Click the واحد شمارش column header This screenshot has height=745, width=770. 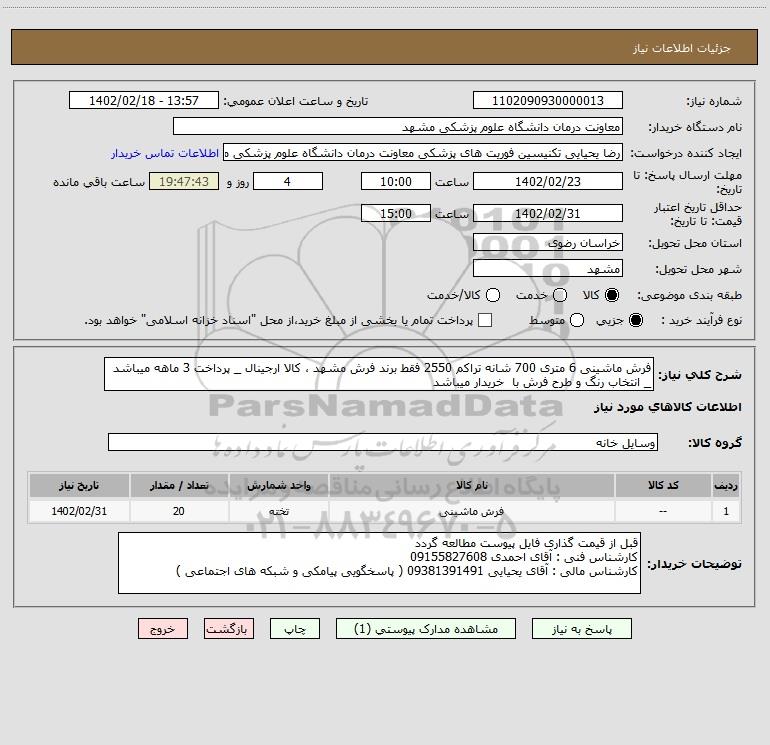coord(278,485)
